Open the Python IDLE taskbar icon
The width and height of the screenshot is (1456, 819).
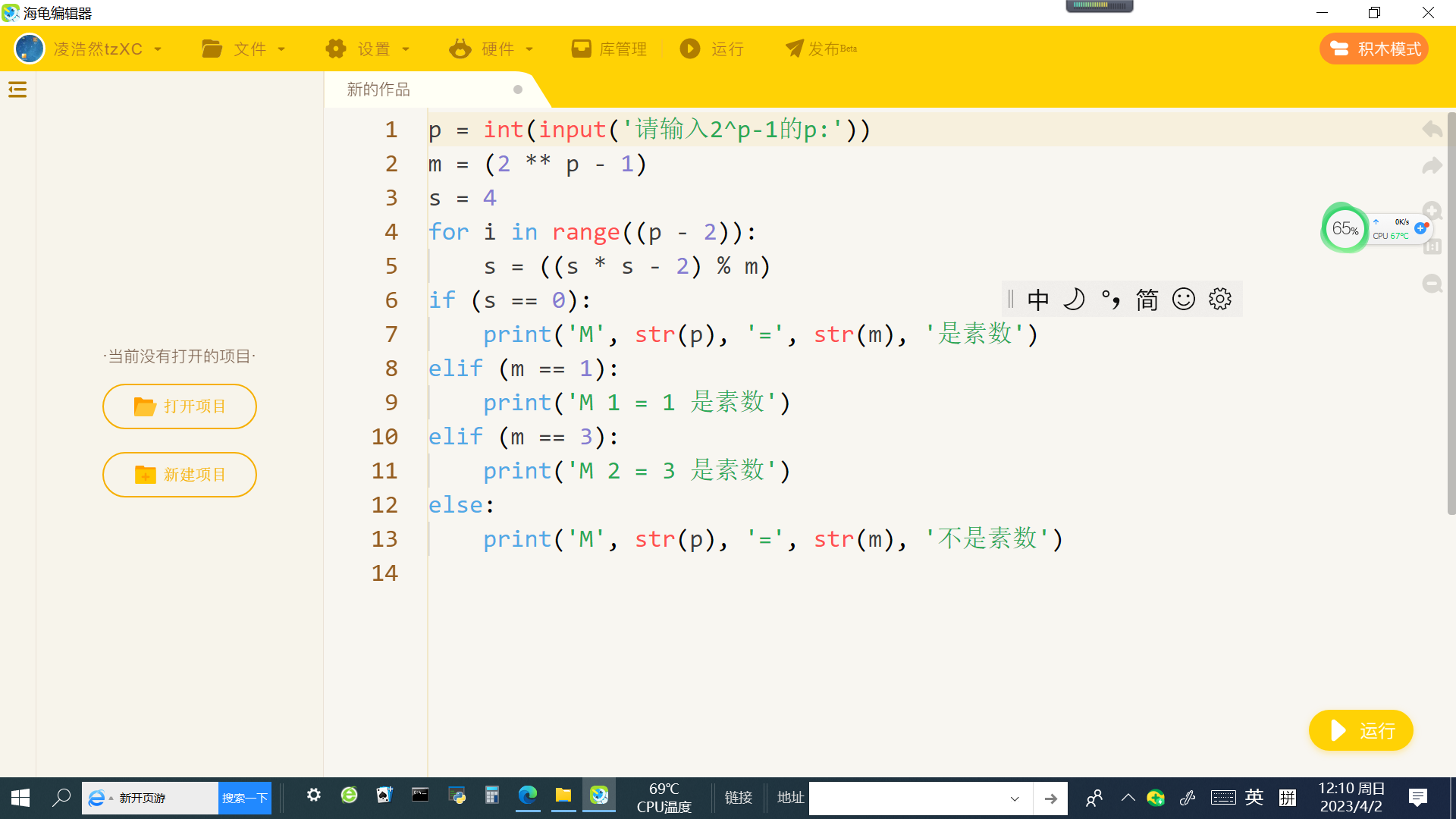click(457, 795)
